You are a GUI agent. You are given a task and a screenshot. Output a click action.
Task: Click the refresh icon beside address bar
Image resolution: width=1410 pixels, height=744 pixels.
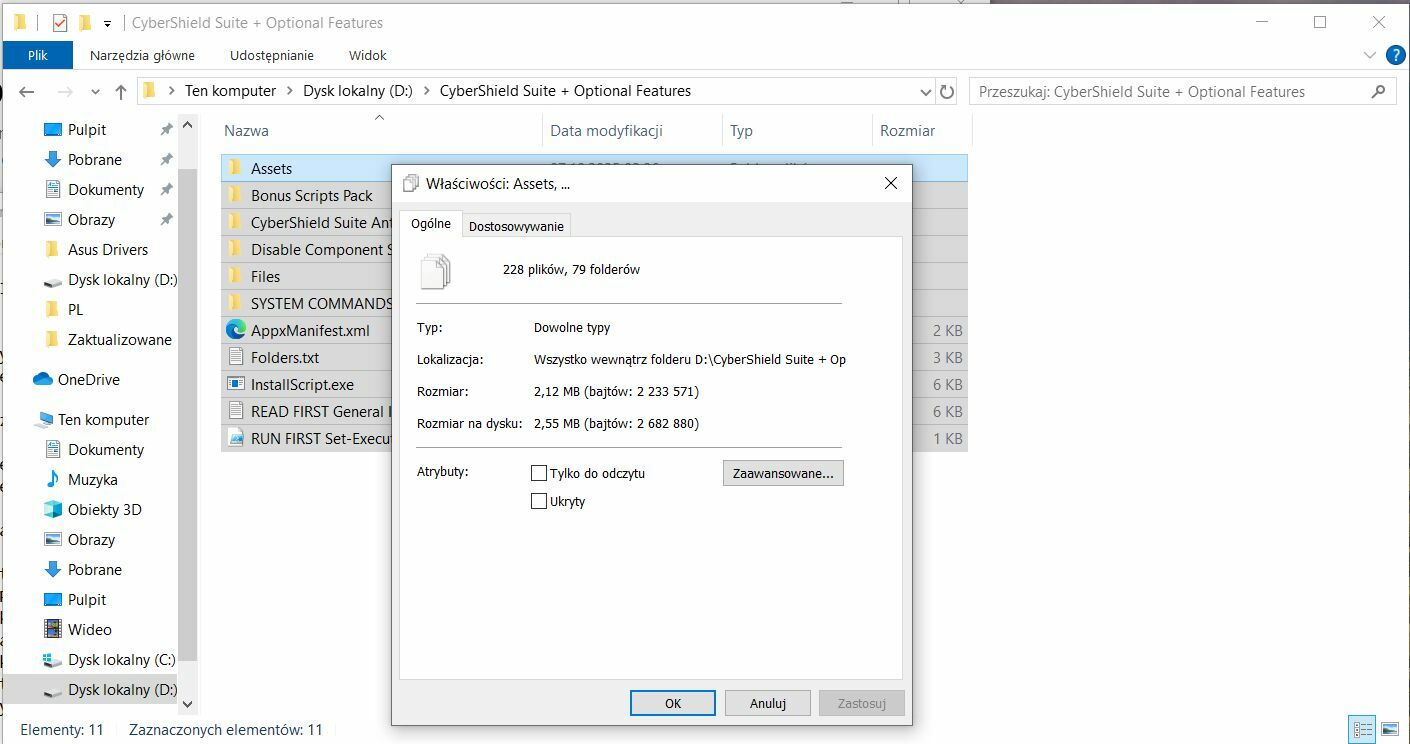(x=947, y=91)
